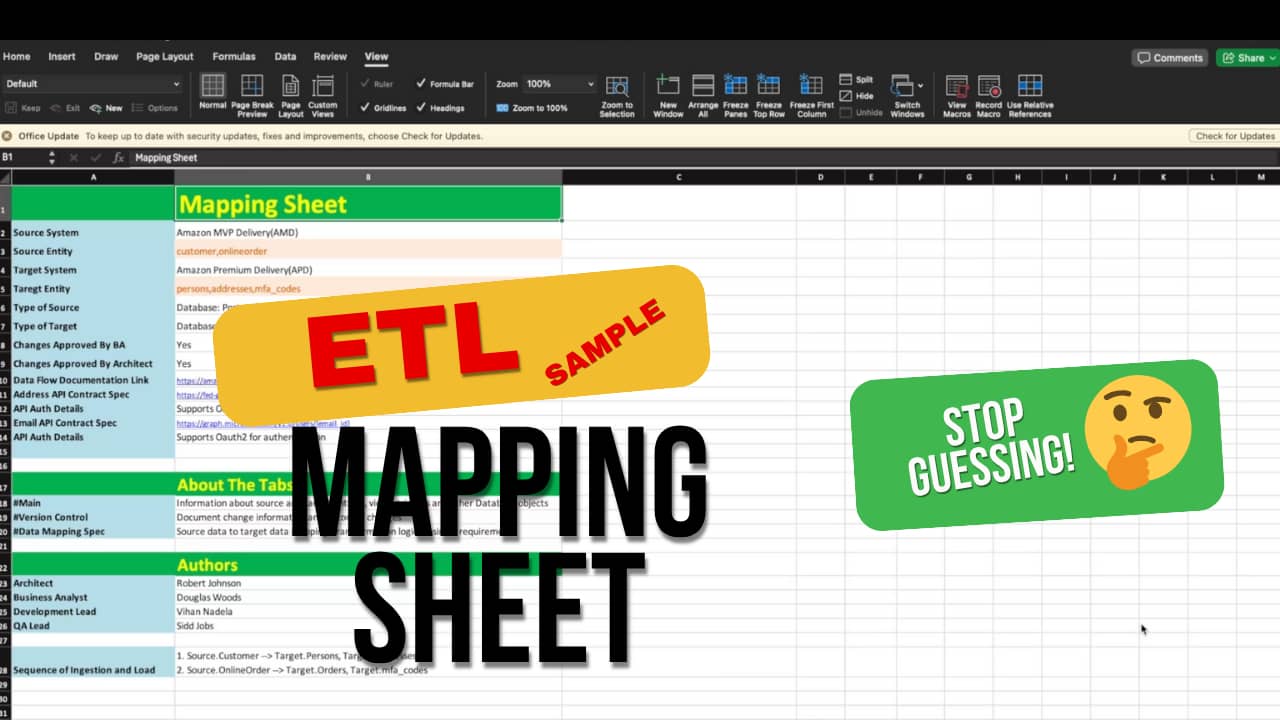Select the "Vihan Nadela" cell
The height and width of the screenshot is (720, 1280).
(x=368, y=611)
